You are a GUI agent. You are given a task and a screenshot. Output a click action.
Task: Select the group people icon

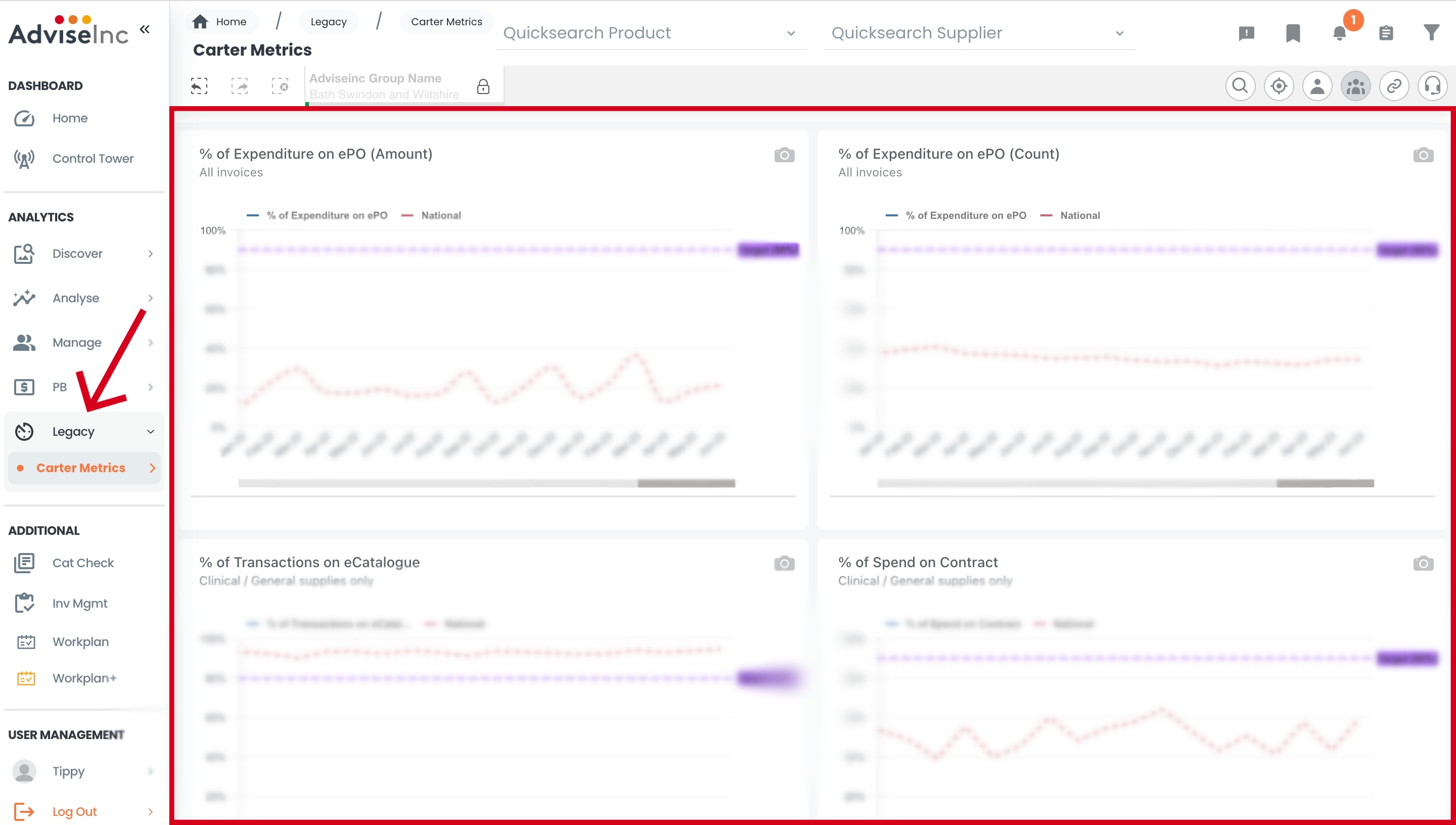[1355, 86]
